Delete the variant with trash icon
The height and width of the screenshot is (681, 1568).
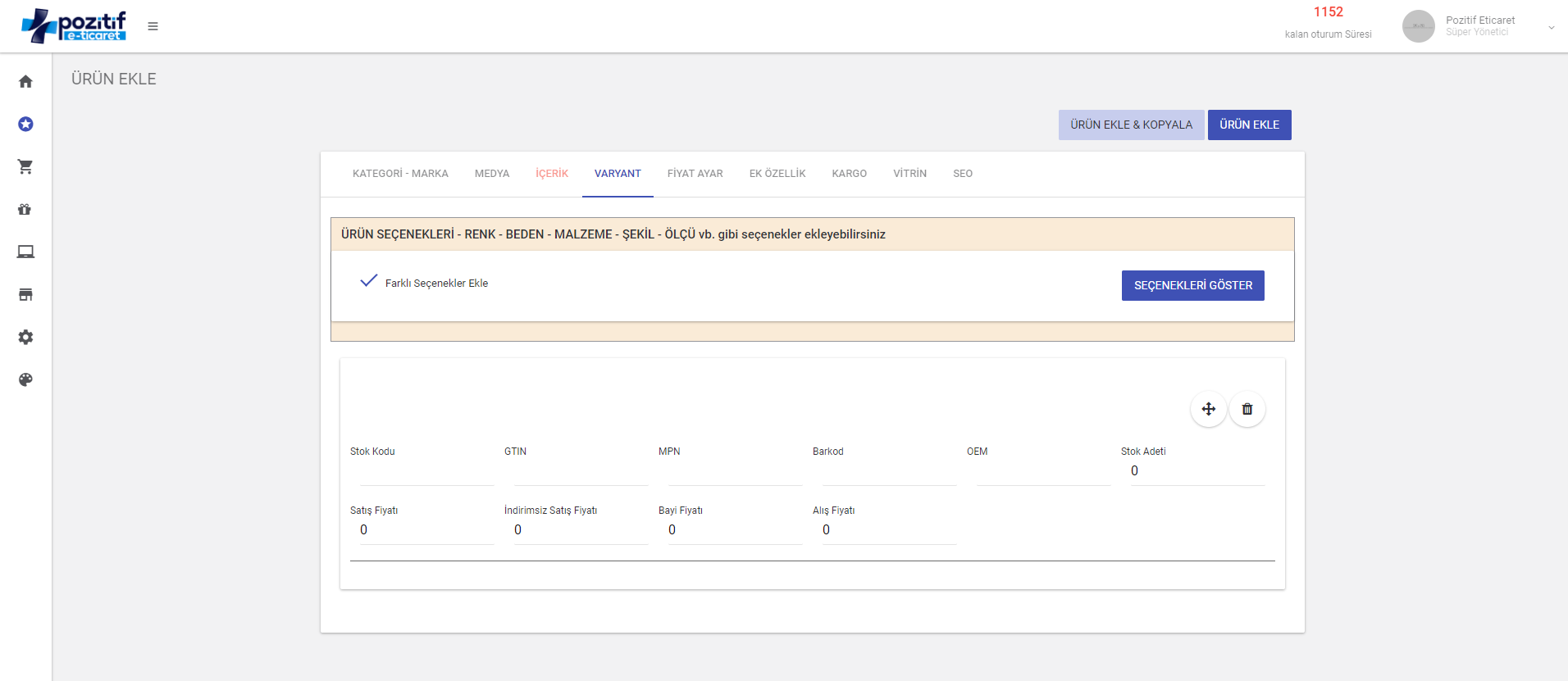(x=1247, y=409)
